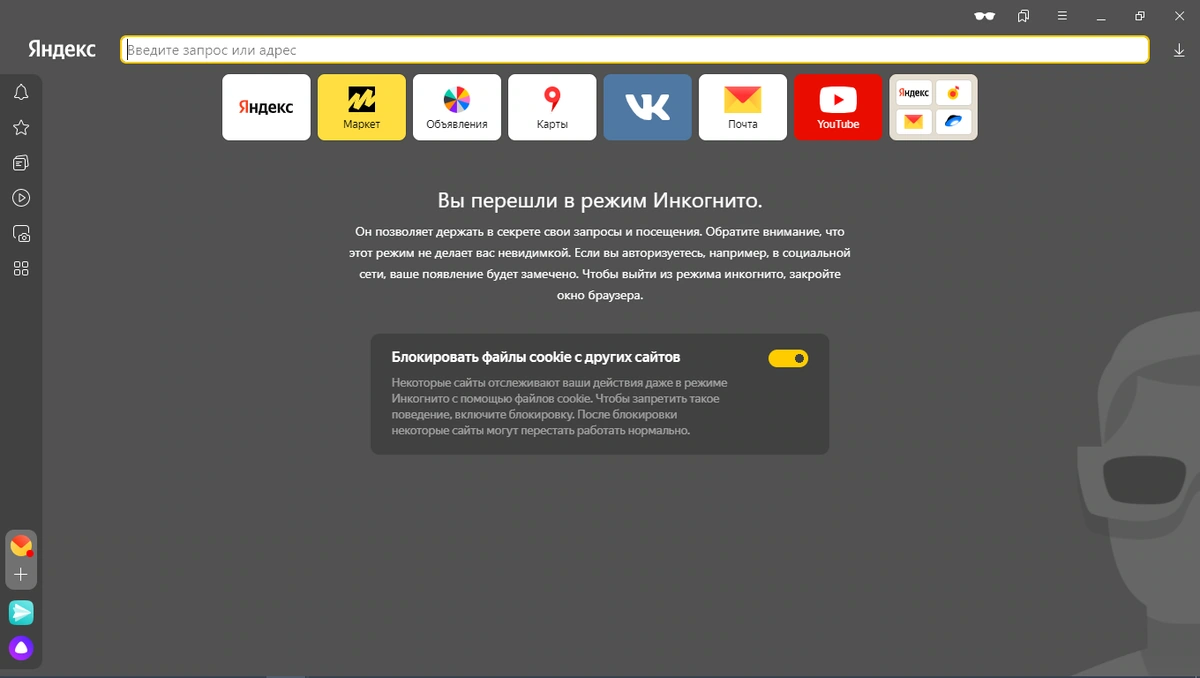The height and width of the screenshot is (678, 1200).
Task: Add a site with the sidebar plus button
Action: point(21,575)
